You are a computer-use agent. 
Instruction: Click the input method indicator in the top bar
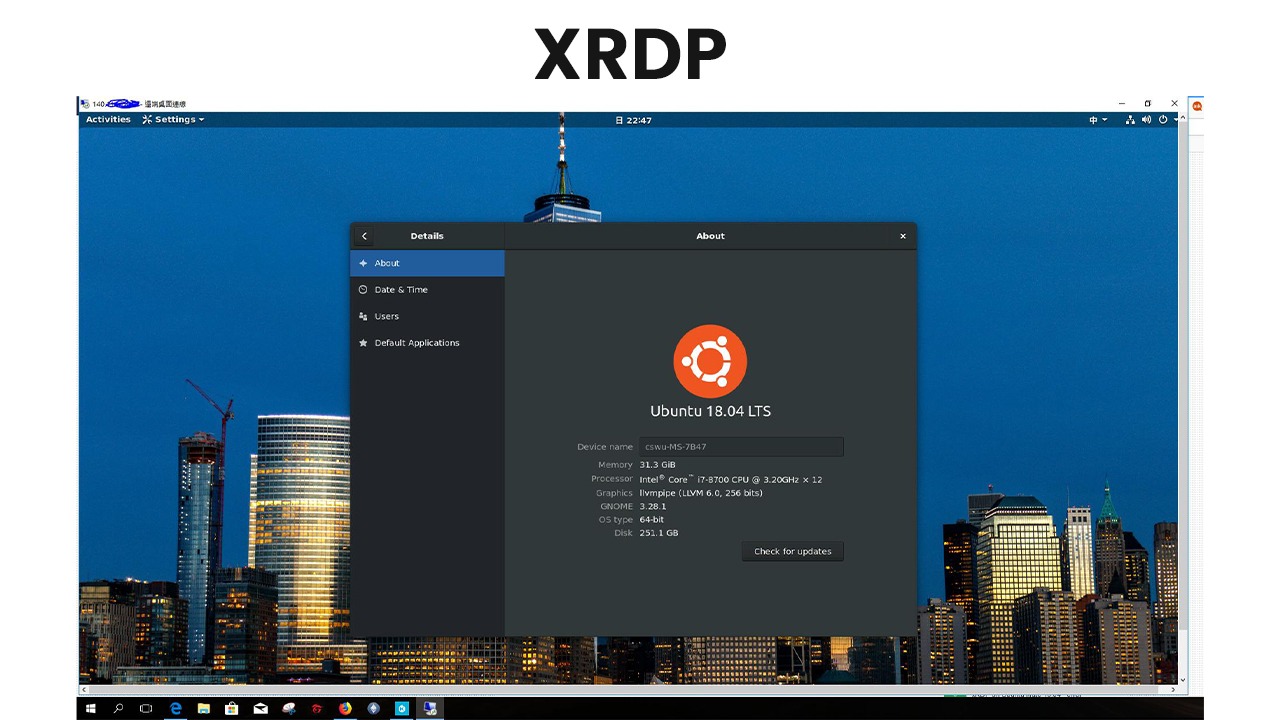pyautogui.click(x=1092, y=120)
